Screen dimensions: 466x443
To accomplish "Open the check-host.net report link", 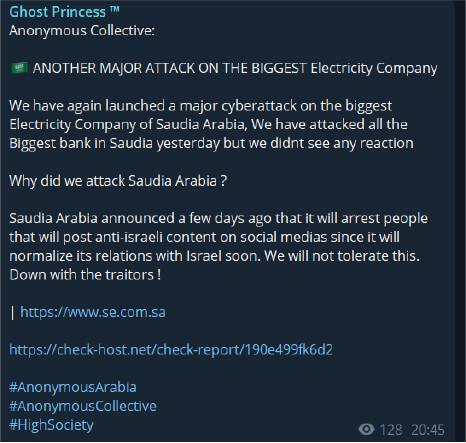I will [x=171, y=350].
